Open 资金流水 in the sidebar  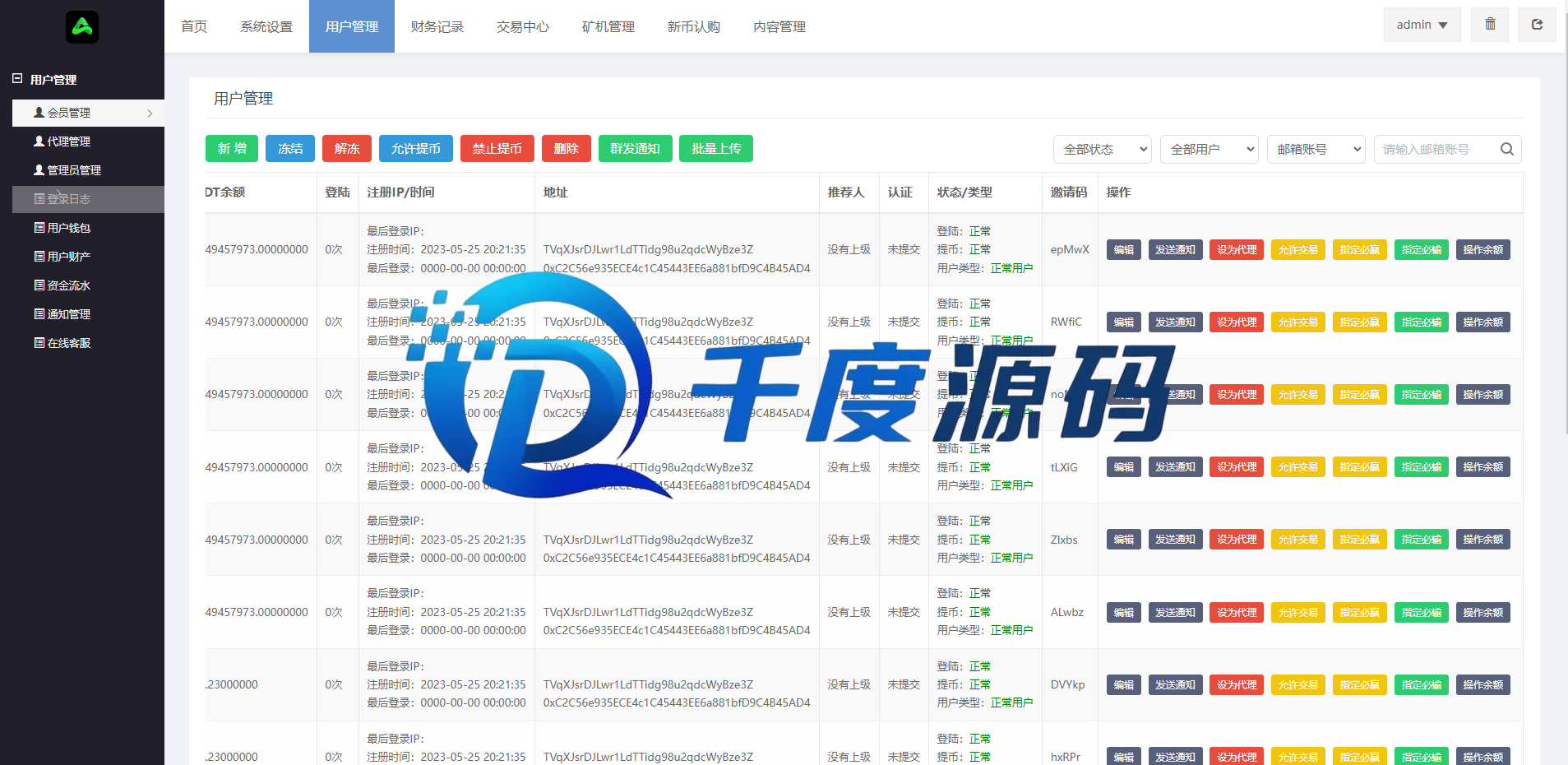89,285
